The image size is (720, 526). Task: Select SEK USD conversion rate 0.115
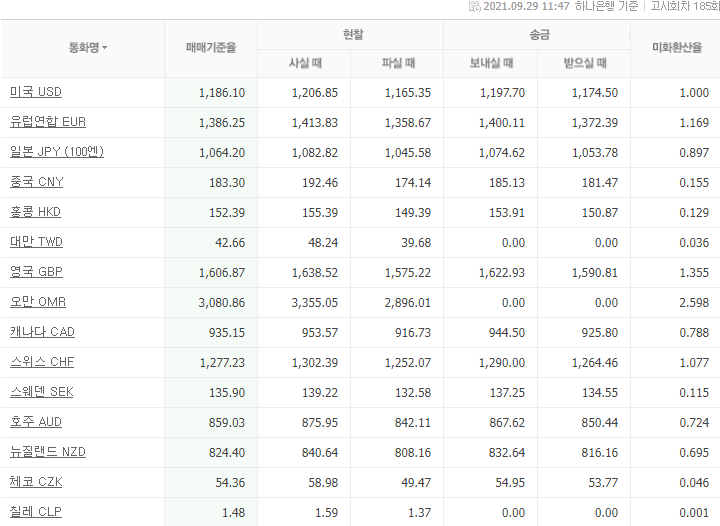[x=694, y=392]
